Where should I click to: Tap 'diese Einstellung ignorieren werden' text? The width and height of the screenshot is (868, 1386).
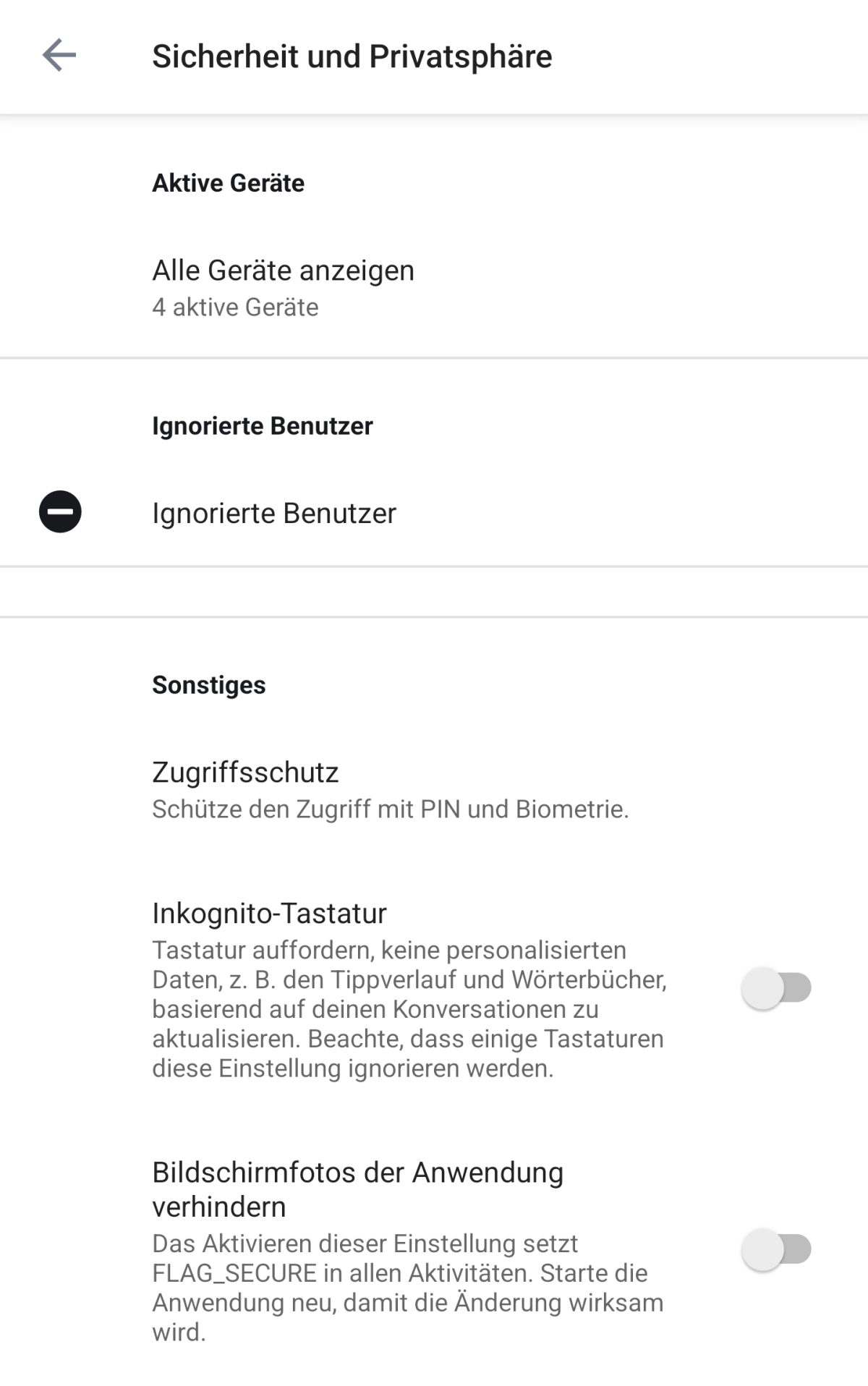(x=352, y=1068)
